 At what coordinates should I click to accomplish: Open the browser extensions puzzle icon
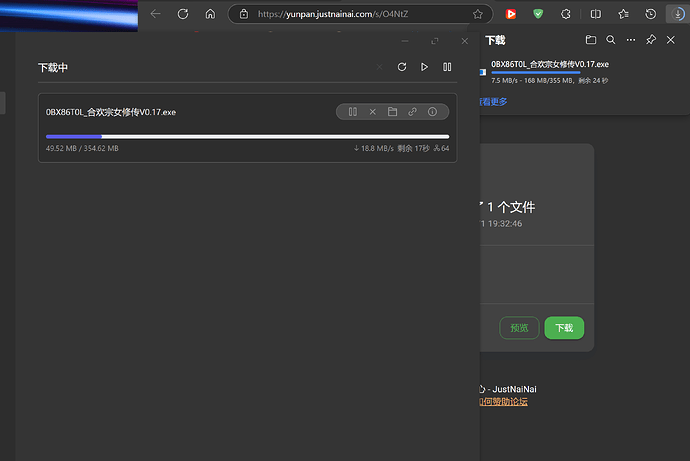point(565,14)
